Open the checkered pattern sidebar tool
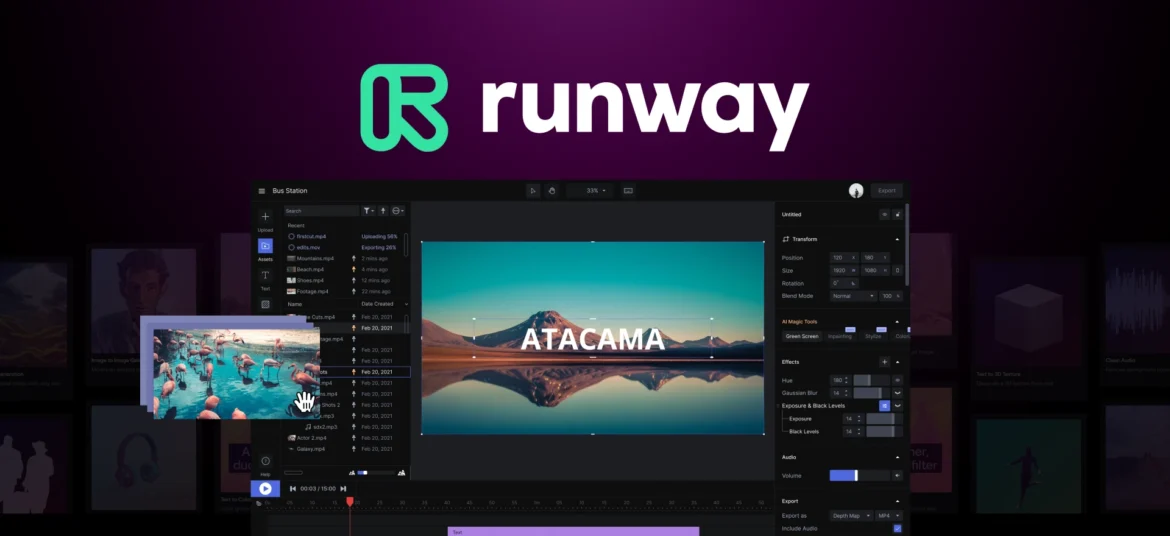Screen dimensions: 1170x536 click(x=265, y=305)
